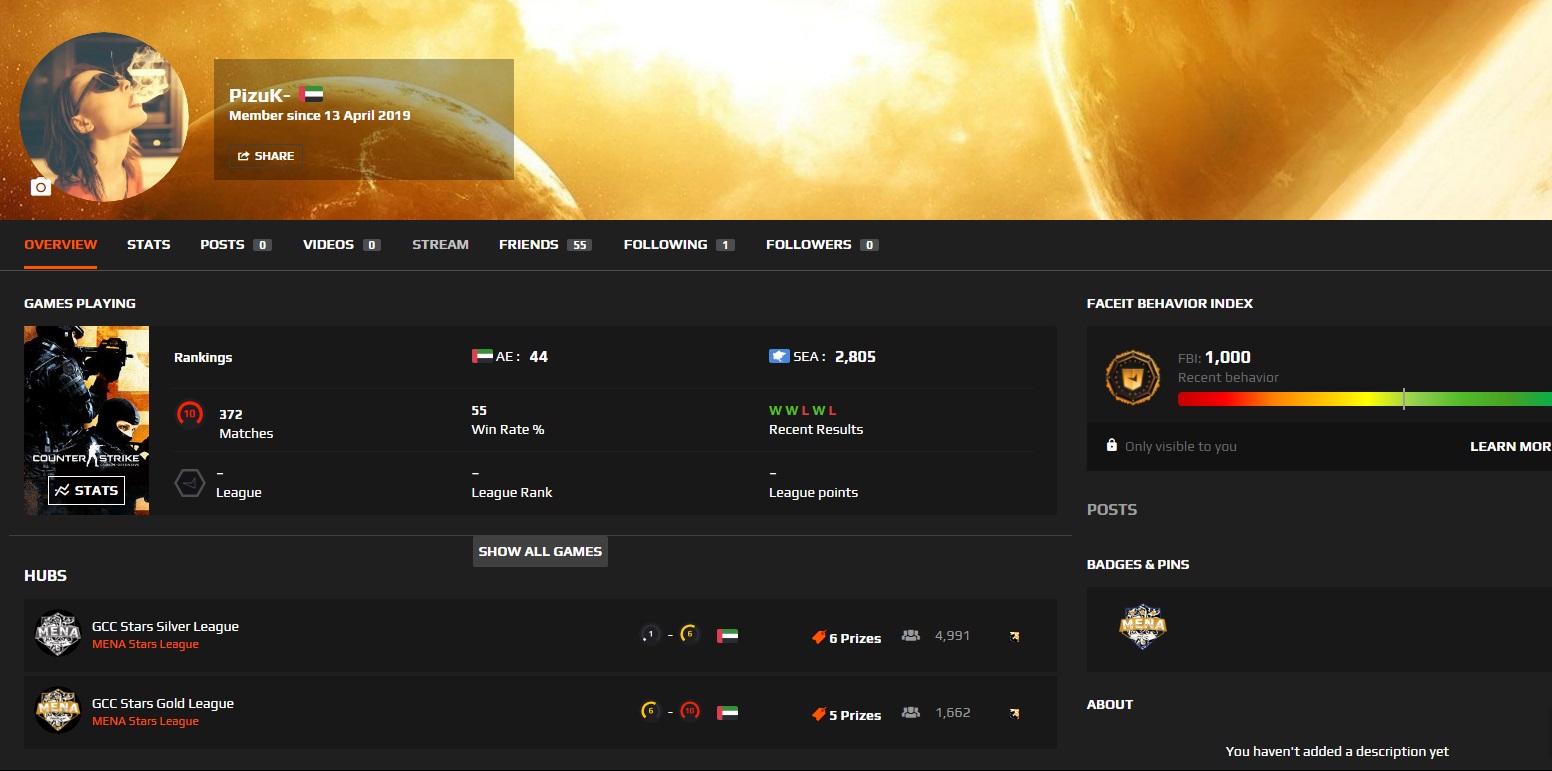This screenshot has width=1552, height=771.
Task: Go to the Videos tab
Action: [342, 244]
